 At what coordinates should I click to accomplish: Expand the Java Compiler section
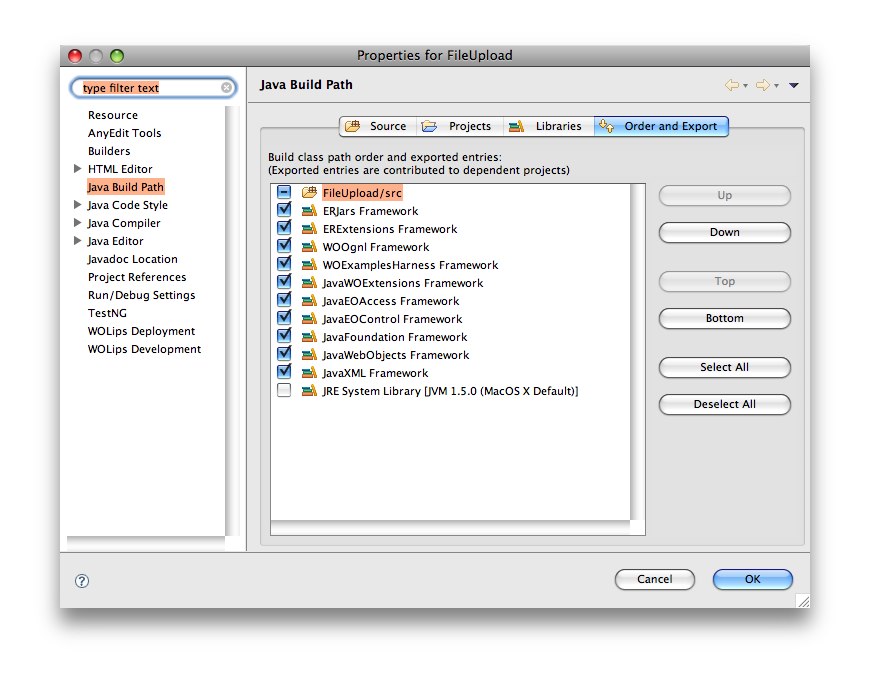[78, 223]
